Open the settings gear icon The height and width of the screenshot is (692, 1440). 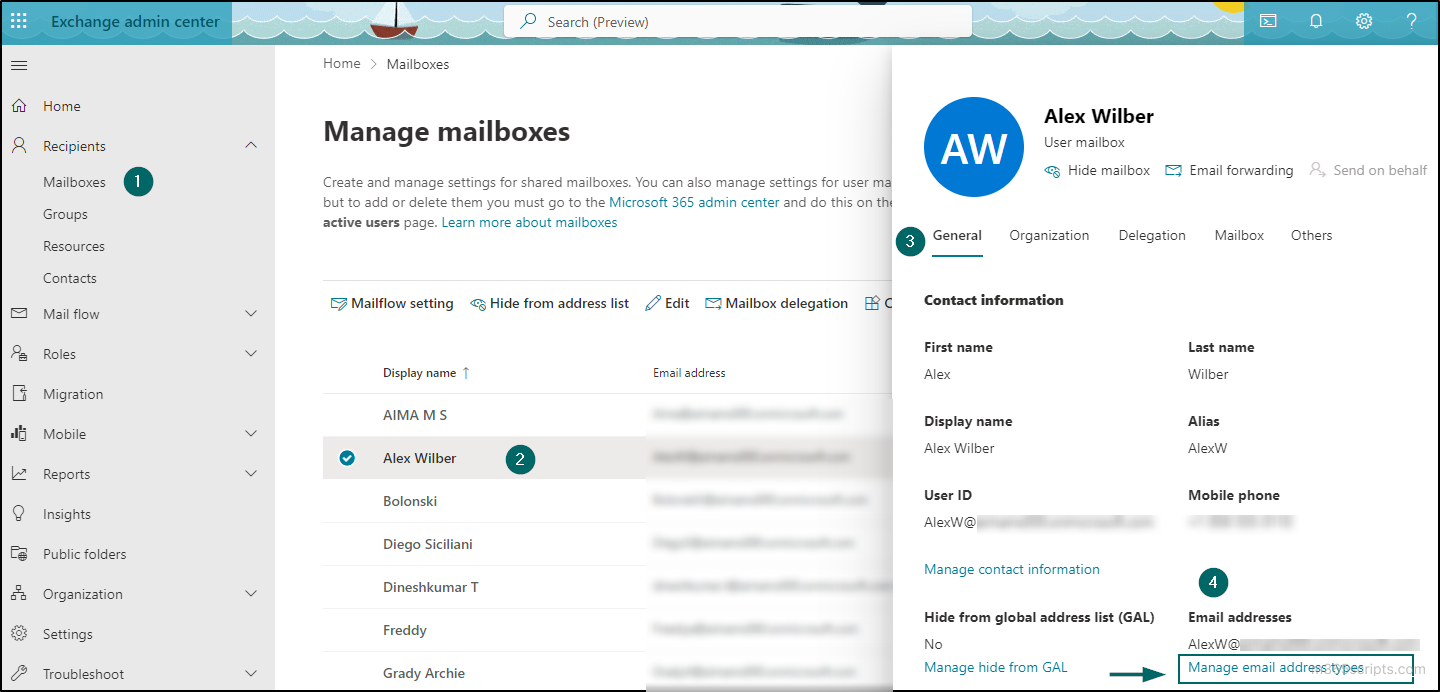tap(1364, 20)
